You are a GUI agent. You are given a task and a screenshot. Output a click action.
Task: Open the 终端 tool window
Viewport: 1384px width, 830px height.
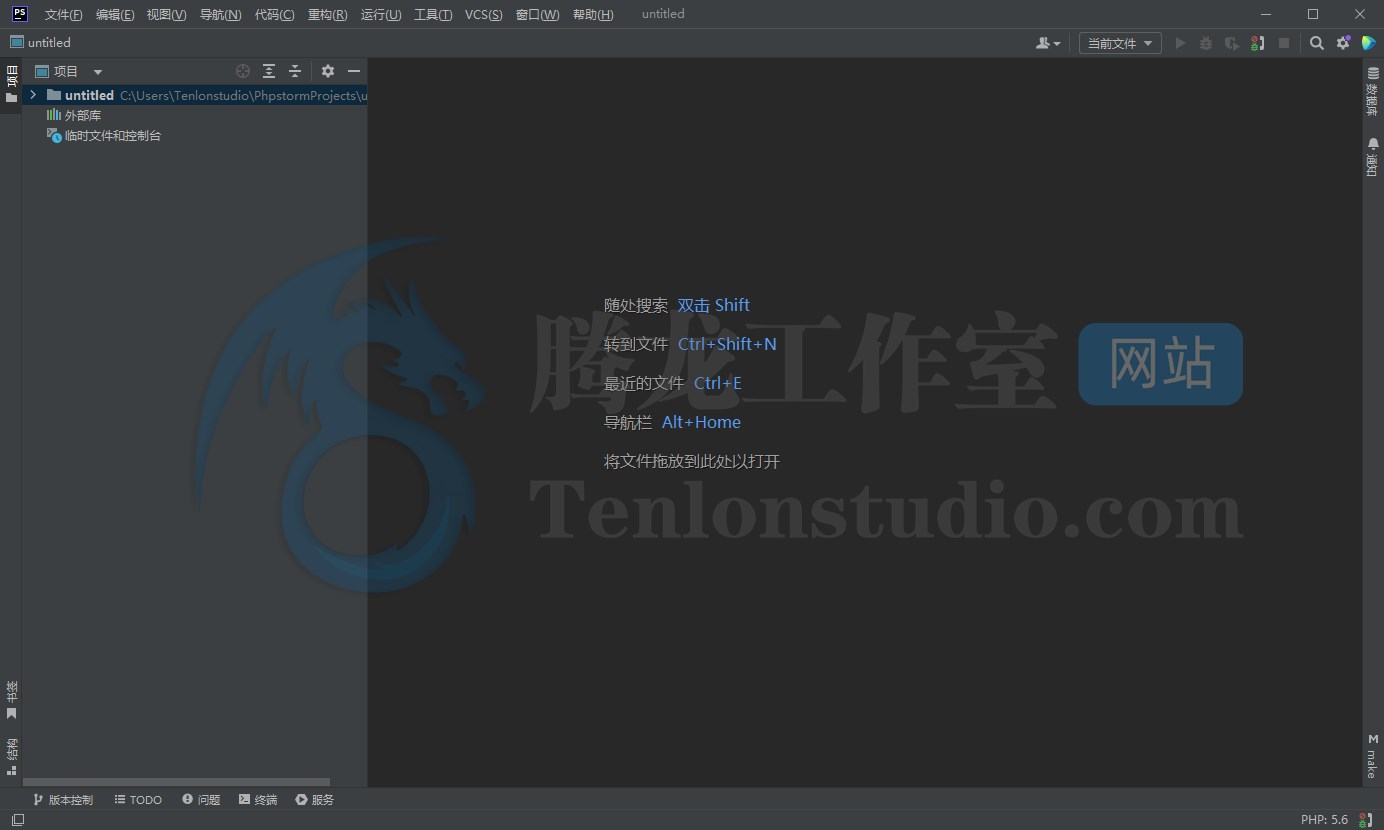pyautogui.click(x=258, y=800)
